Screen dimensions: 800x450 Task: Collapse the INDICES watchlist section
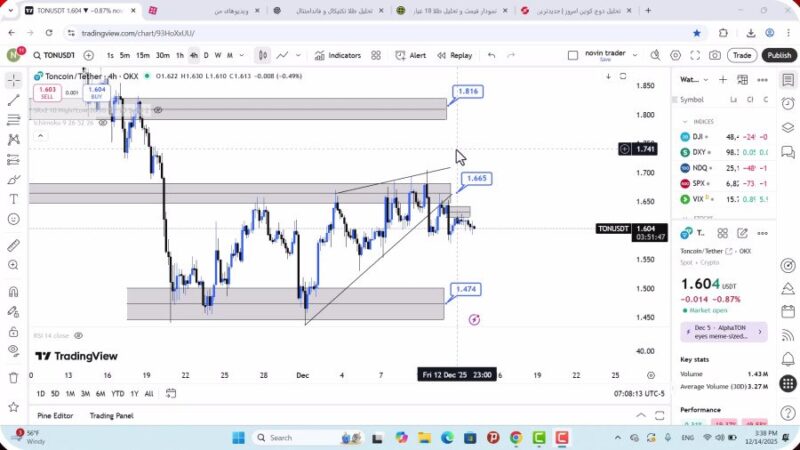(686, 121)
